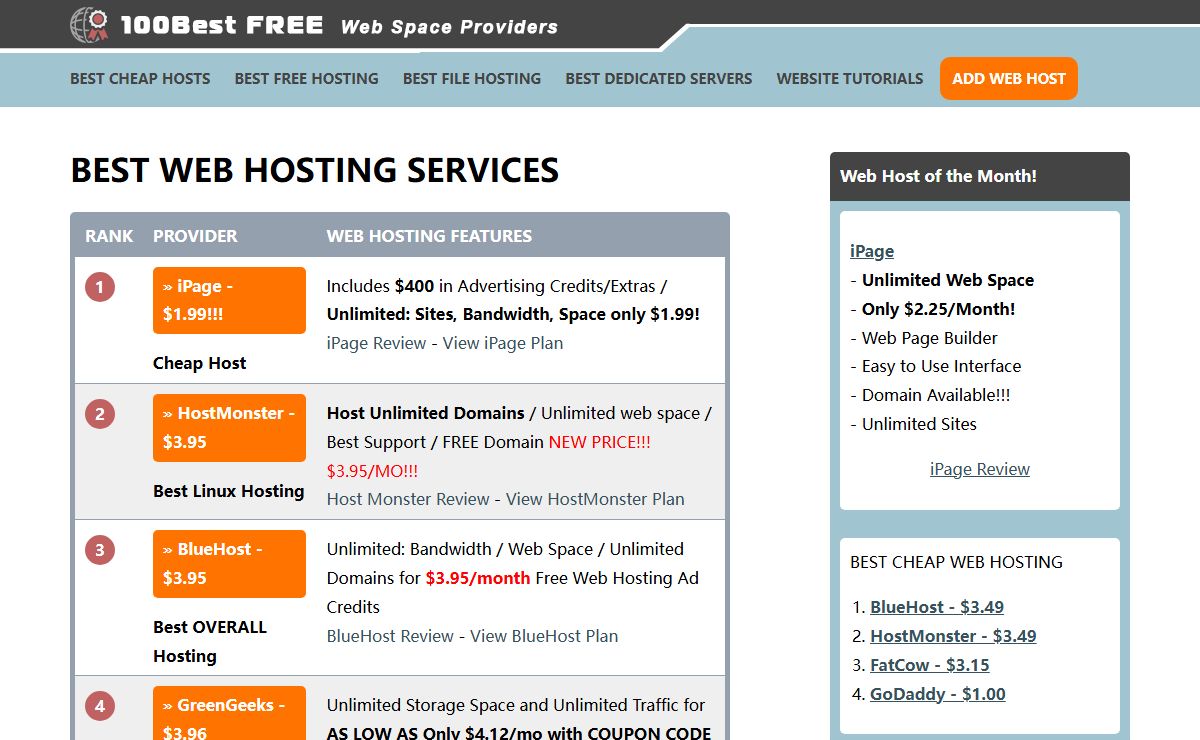
Task: Open Best Cheap Hosts menu item
Action: [140, 78]
